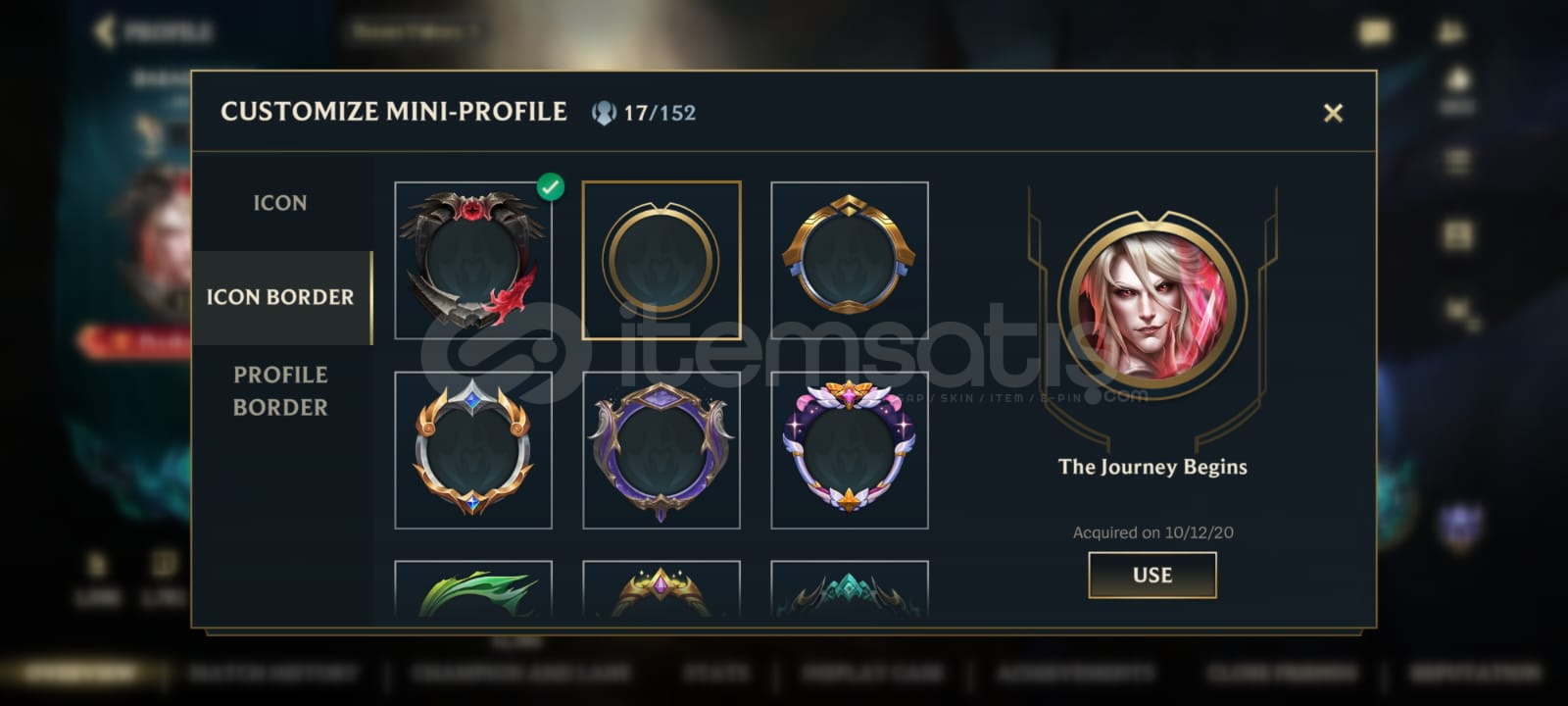Click the 17/152 collection counter icon
Image resolution: width=1568 pixels, height=706 pixels.
[603, 113]
